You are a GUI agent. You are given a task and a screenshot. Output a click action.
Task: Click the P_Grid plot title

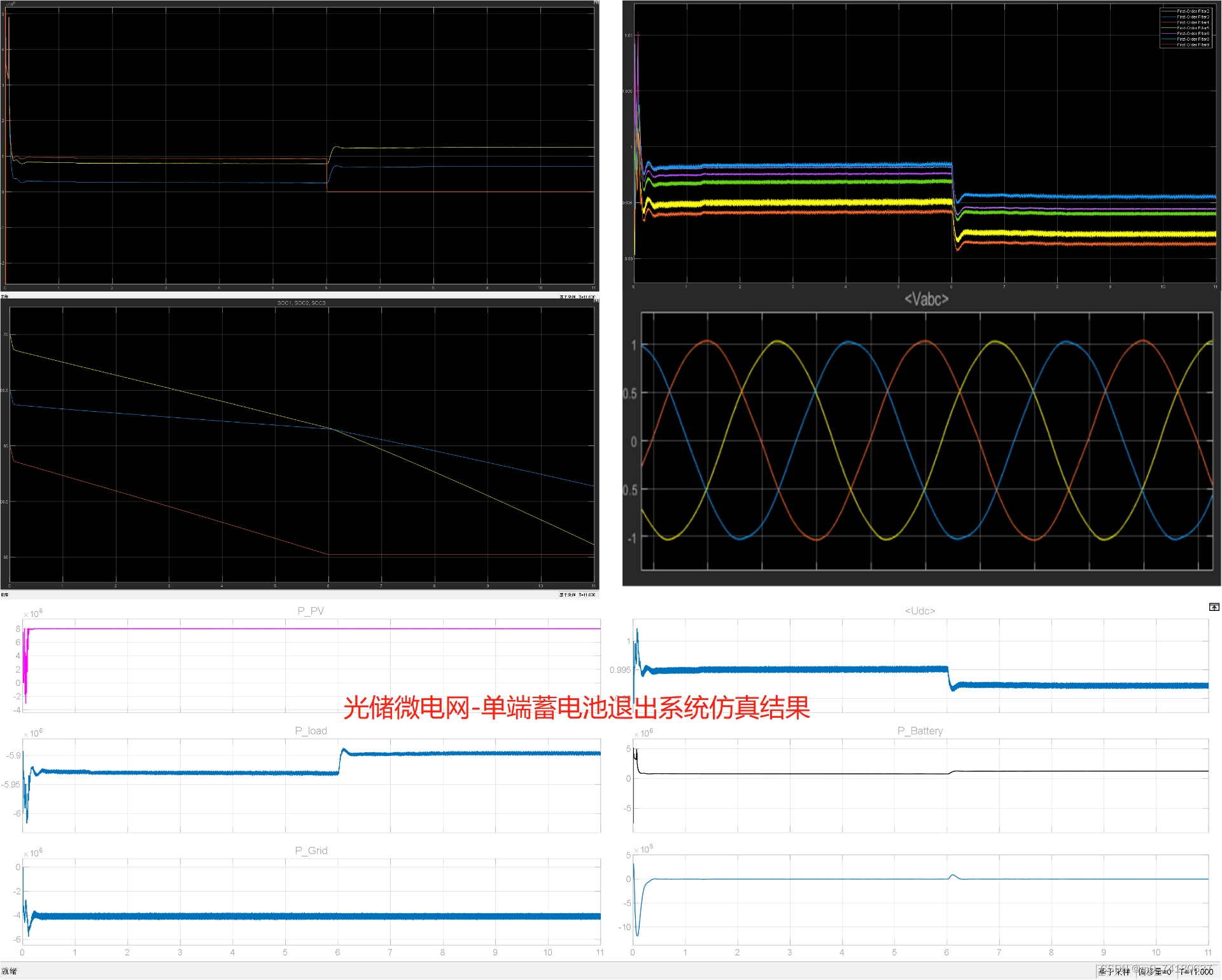coord(311,850)
